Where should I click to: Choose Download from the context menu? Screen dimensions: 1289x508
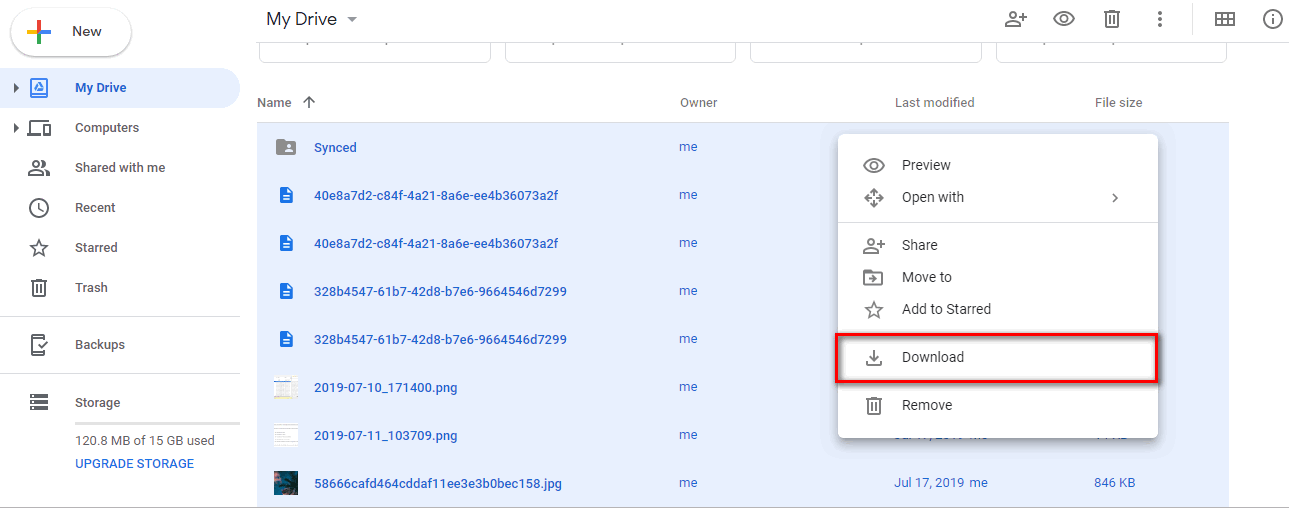click(932, 357)
